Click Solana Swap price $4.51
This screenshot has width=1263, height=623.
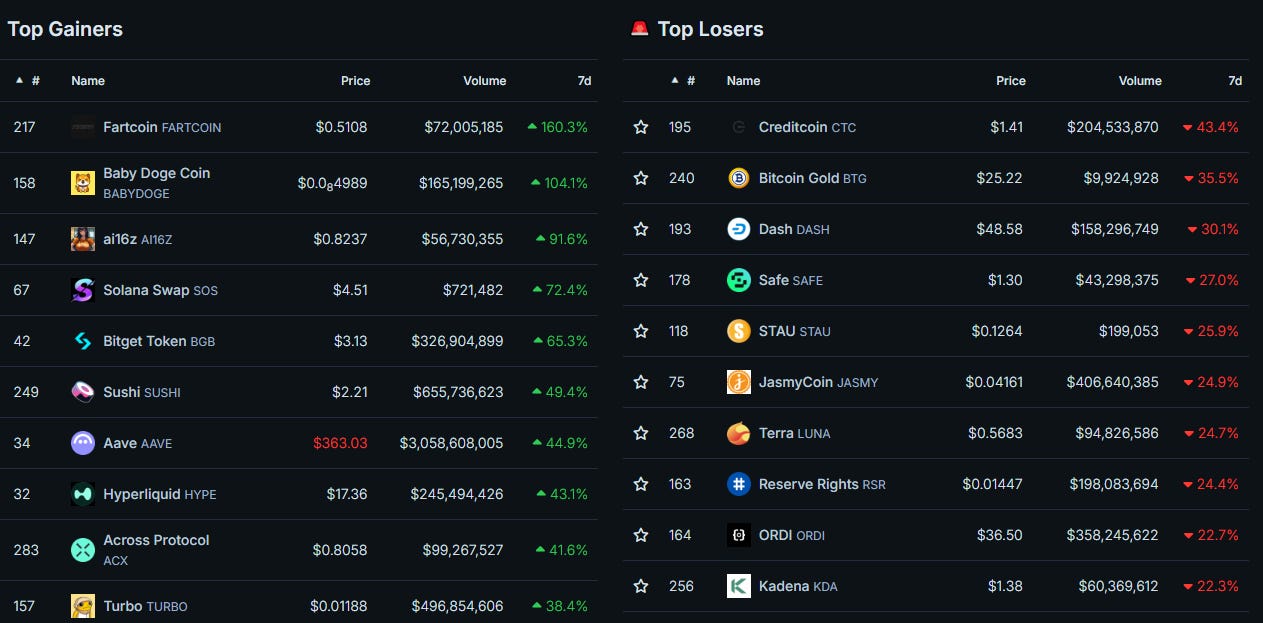[x=350, y=290]
